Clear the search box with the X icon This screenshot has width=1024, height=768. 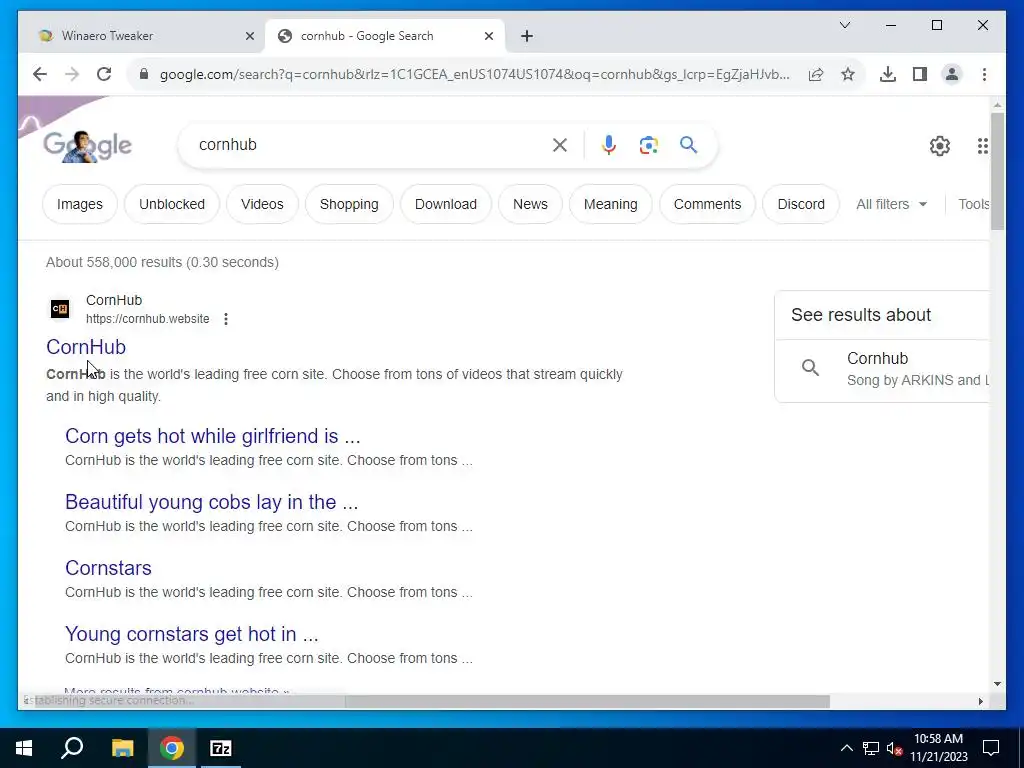point(560,145)
